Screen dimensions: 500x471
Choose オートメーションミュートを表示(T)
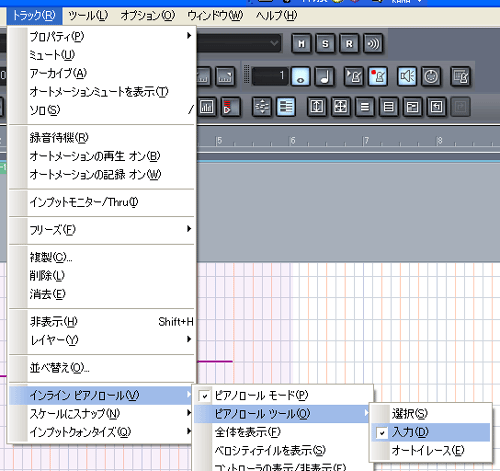[102, 91]
